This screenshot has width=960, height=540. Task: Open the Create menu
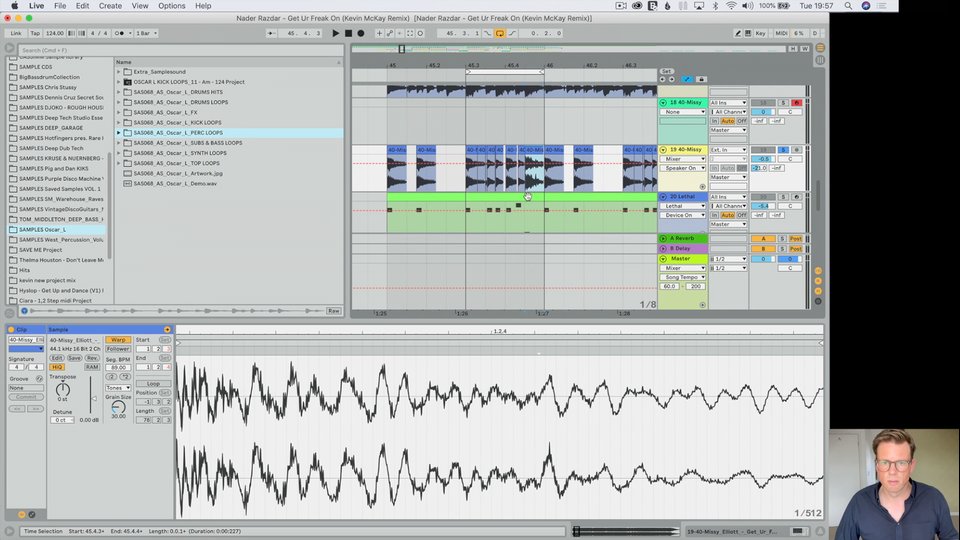click(x=110, y=6)
